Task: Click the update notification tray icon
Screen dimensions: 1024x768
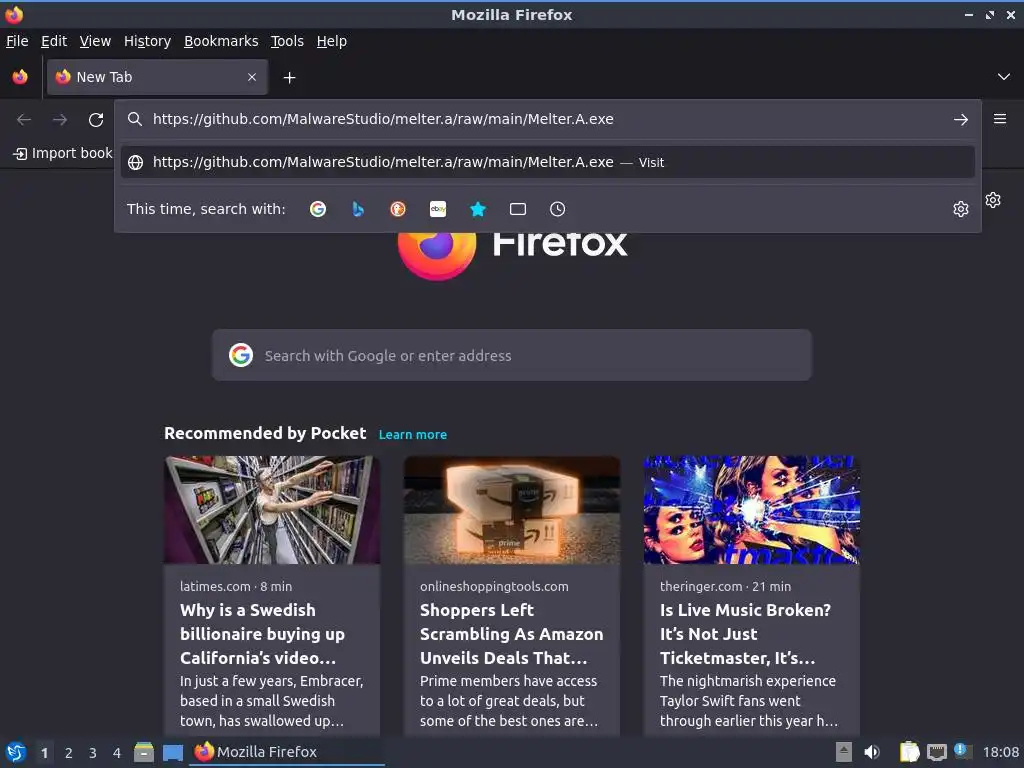Action: point(962,751)
